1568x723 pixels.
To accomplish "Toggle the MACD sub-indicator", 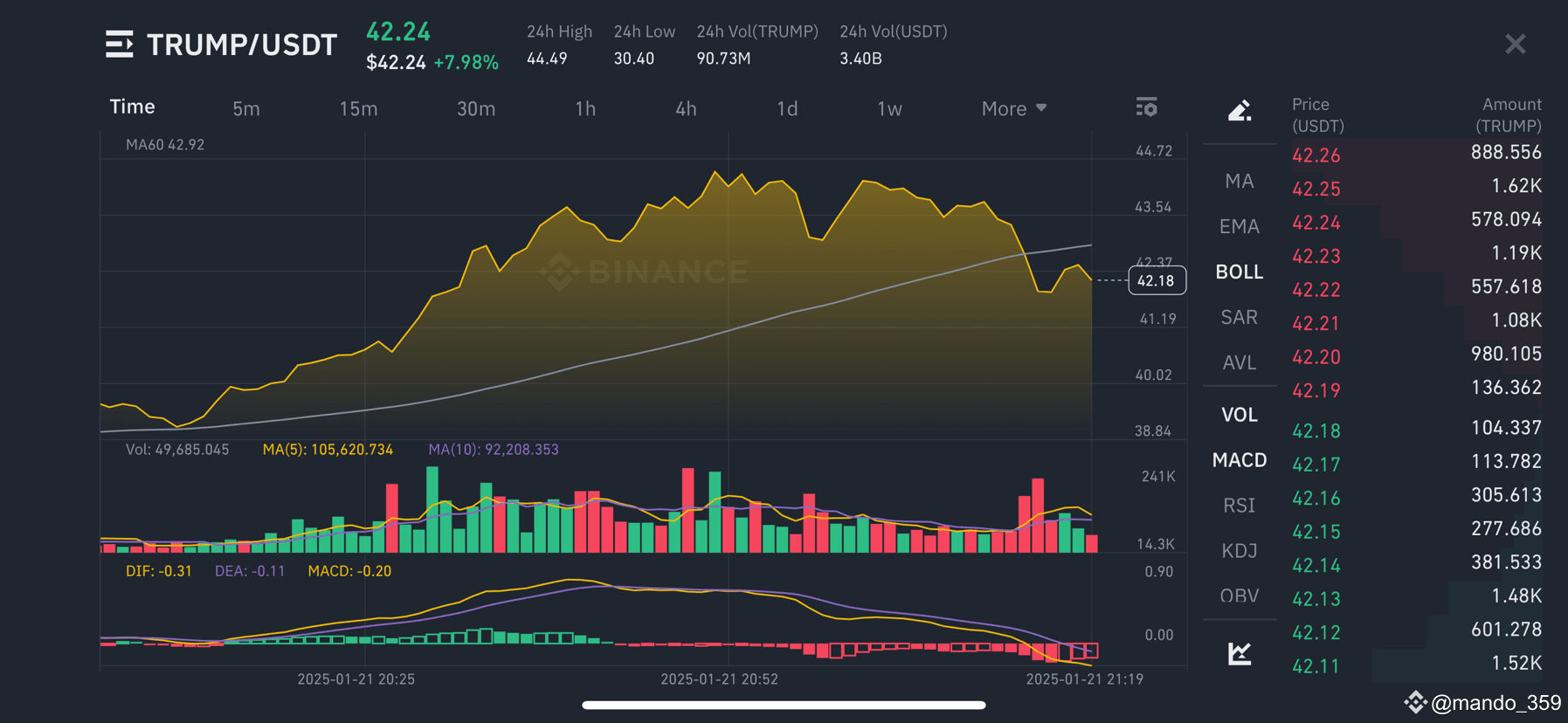I will (1240, 460).
